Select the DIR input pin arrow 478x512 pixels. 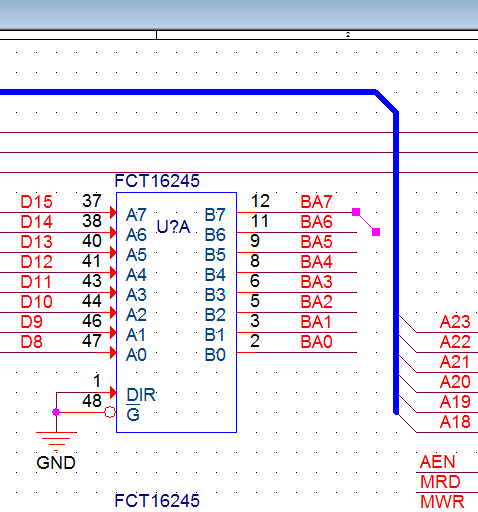point(113,392)
